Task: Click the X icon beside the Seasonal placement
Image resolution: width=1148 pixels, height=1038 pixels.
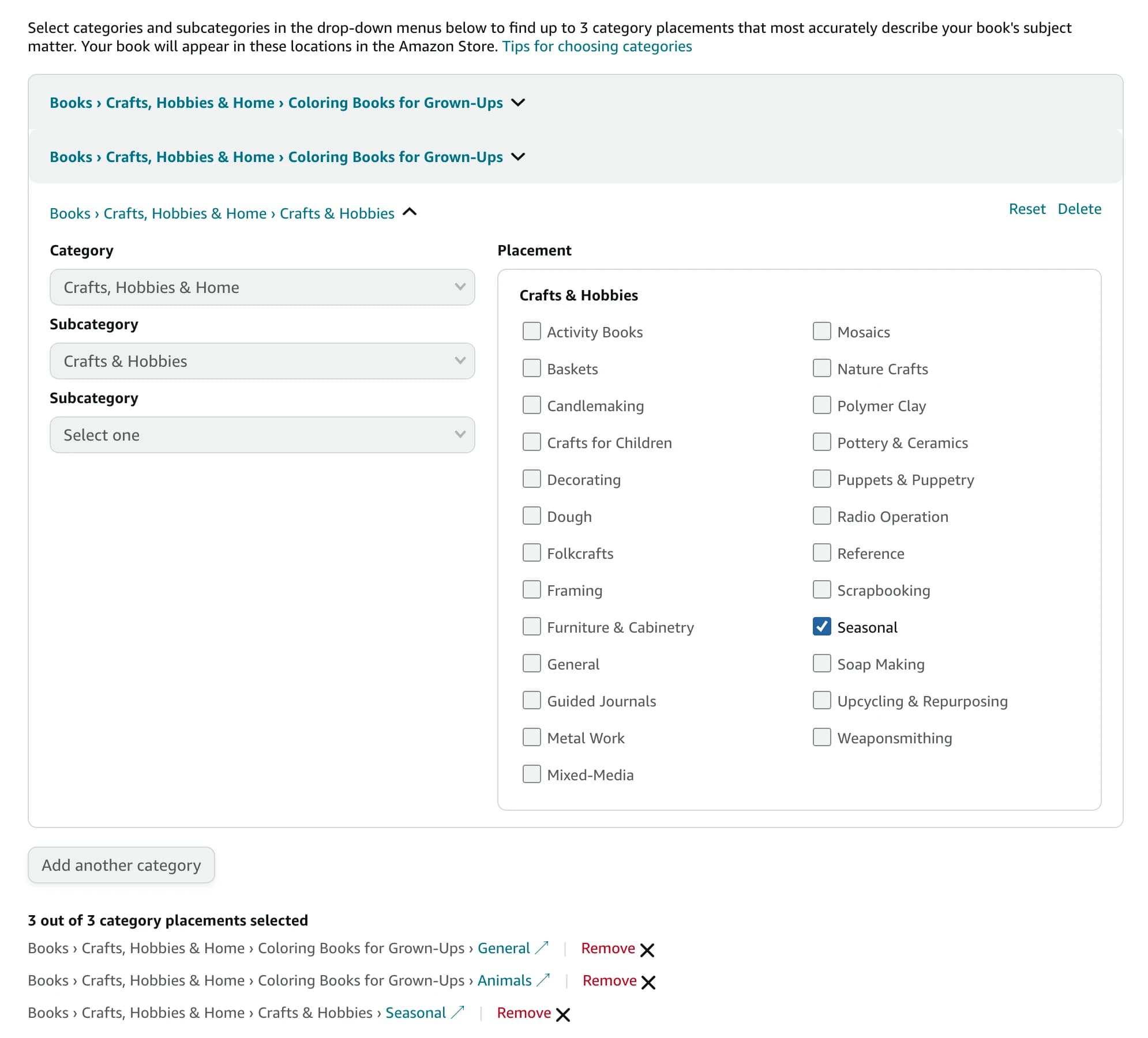Action: point(563,1014)
